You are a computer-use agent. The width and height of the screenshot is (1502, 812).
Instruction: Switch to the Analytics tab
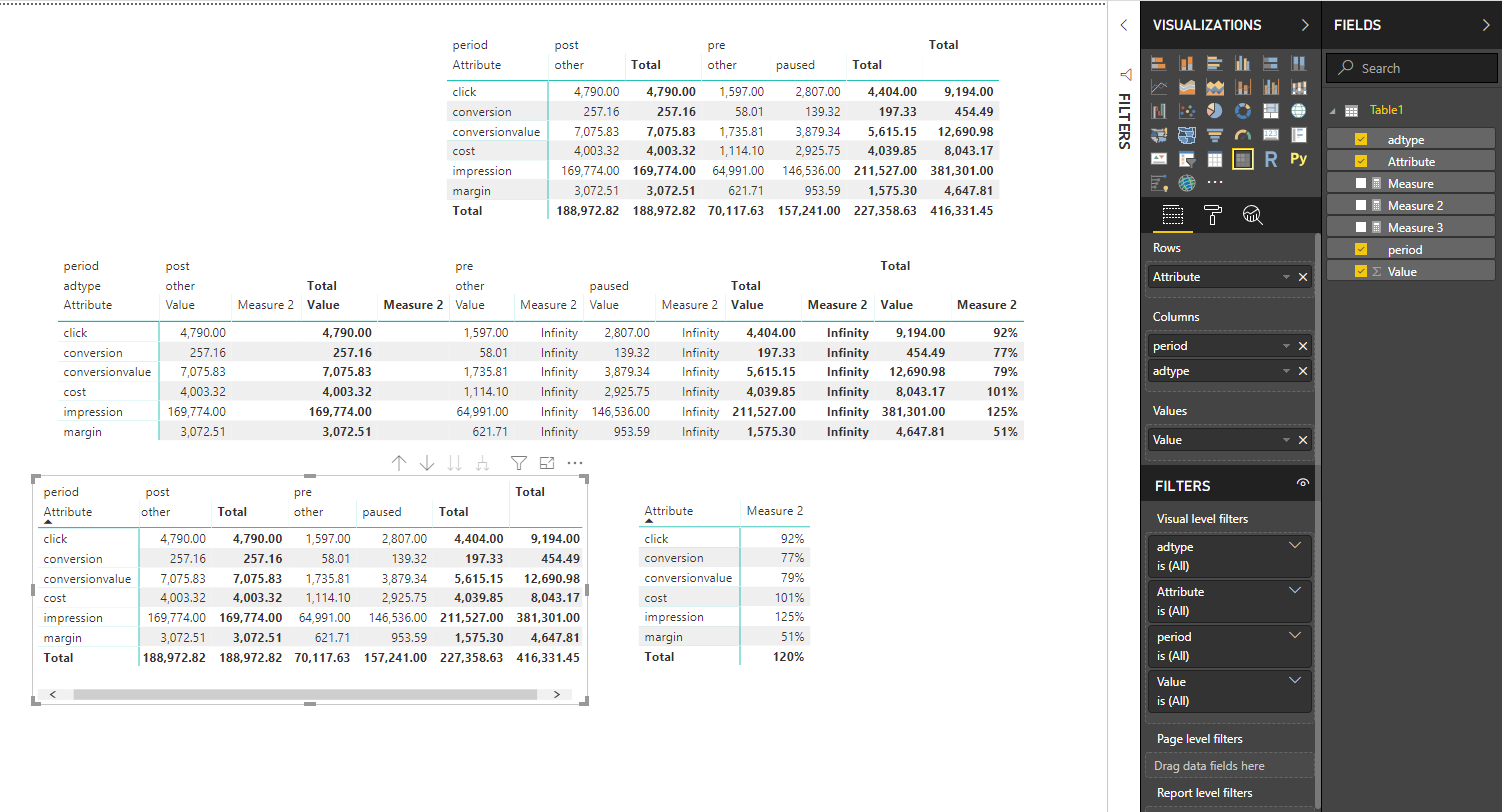point(1253,214)
